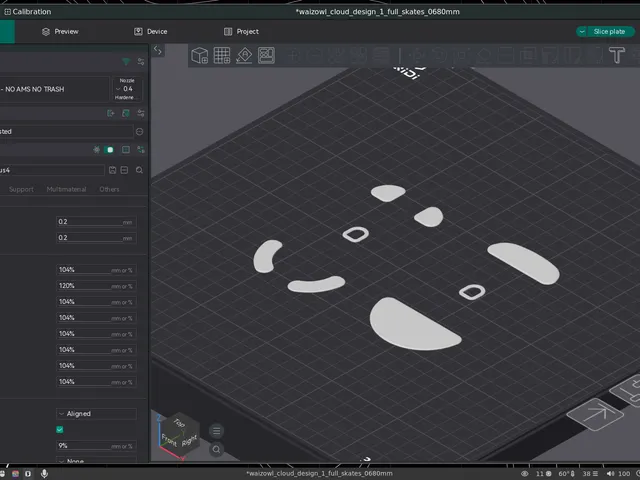Click the filament export icon
640x480 pixels.
click(111, 113)
